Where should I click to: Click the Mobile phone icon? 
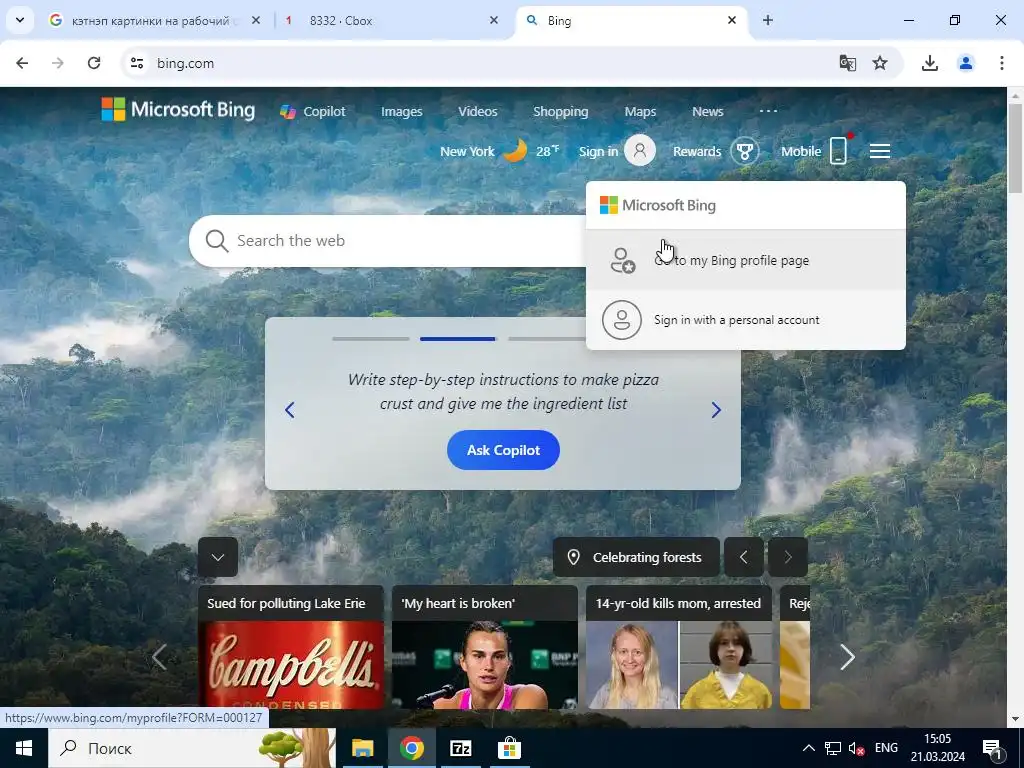(x=839, y=152)
